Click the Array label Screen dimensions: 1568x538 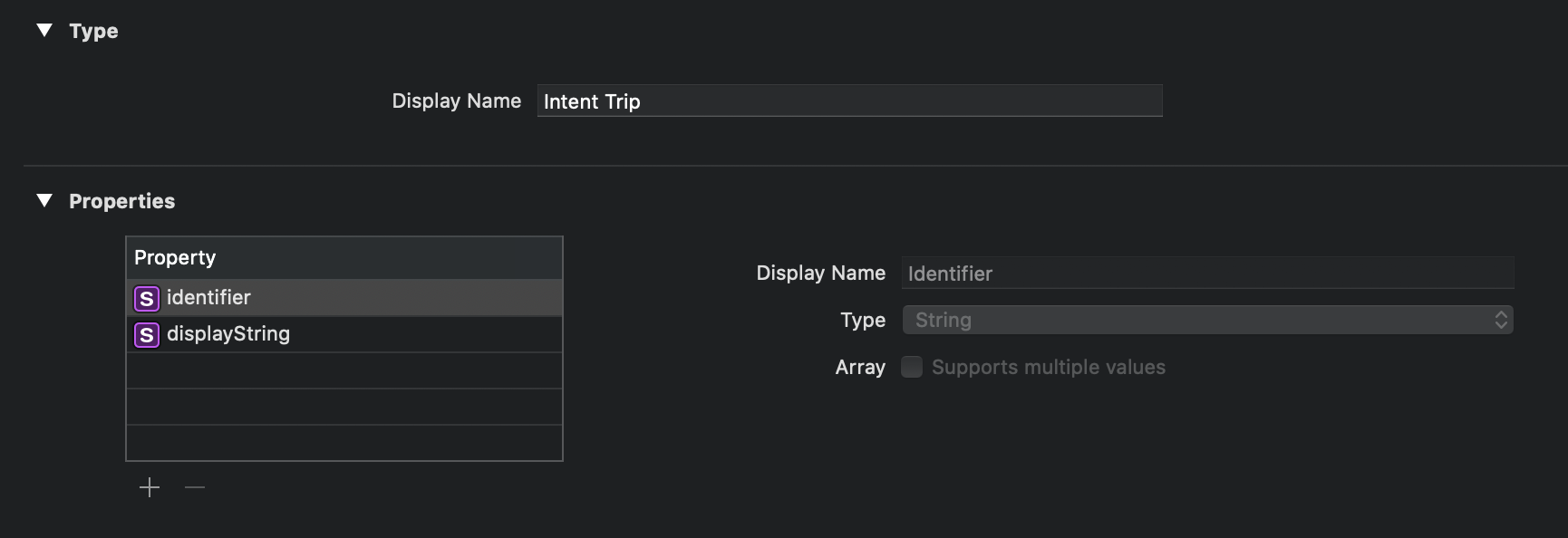[860, 367]
